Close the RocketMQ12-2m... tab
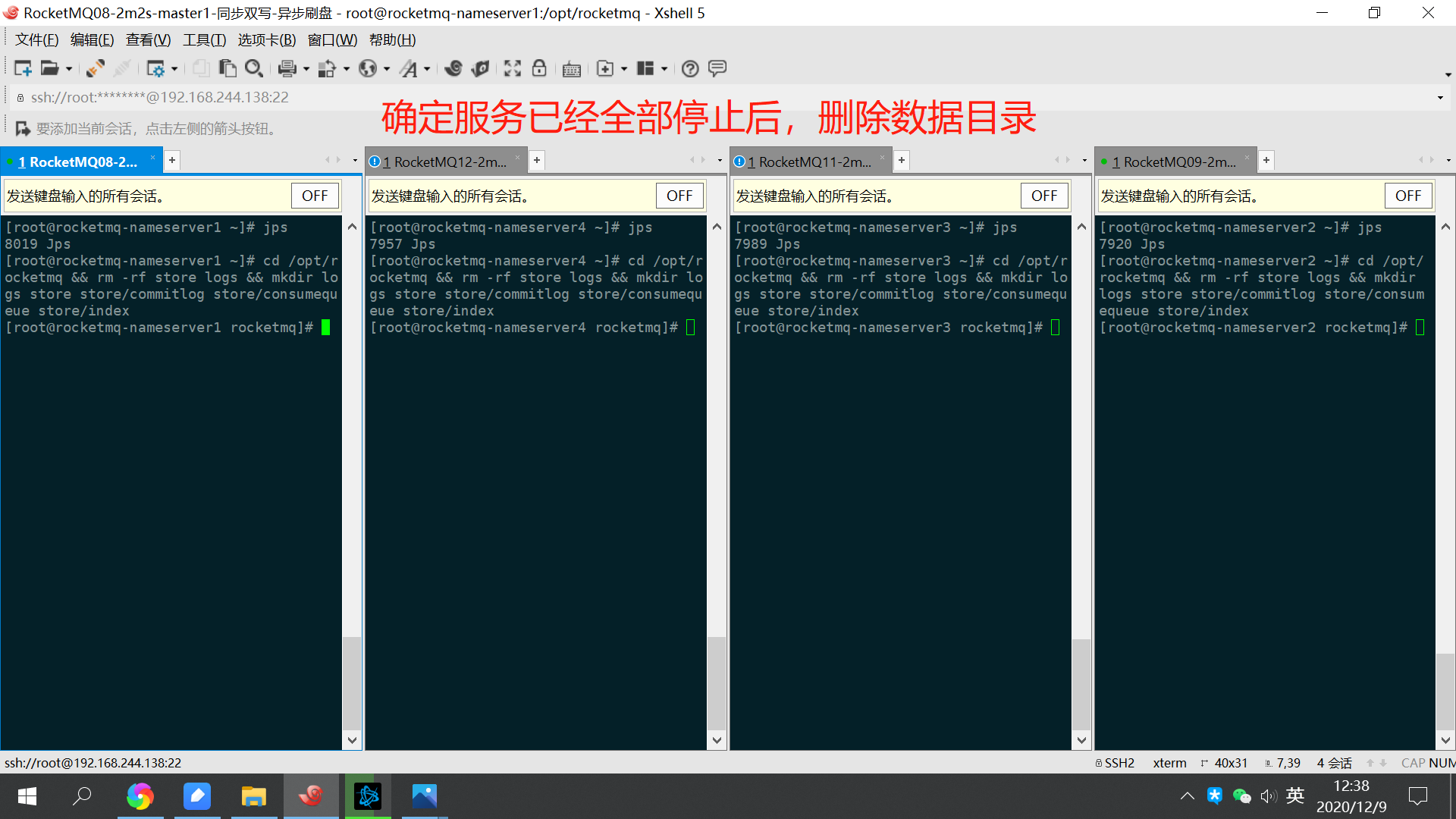The width and height of the screenshot is (1456, 819). pyautogui.click(x=518, y=157)
